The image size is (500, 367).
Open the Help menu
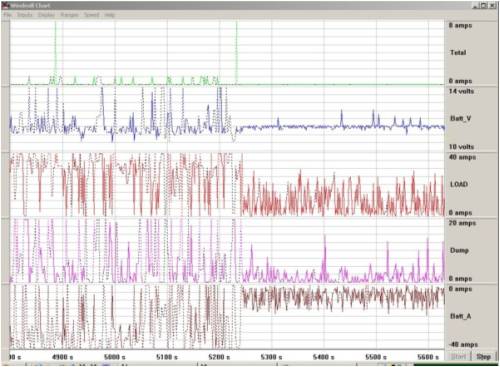pyautogui.click(x=110, y=15)
